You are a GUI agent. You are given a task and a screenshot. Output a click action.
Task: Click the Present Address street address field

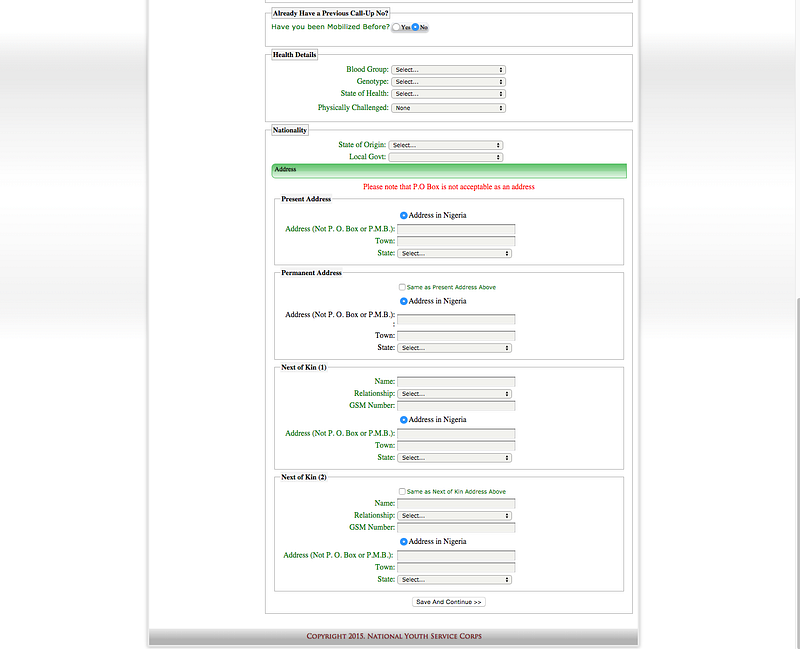click(x=456, y=229)
